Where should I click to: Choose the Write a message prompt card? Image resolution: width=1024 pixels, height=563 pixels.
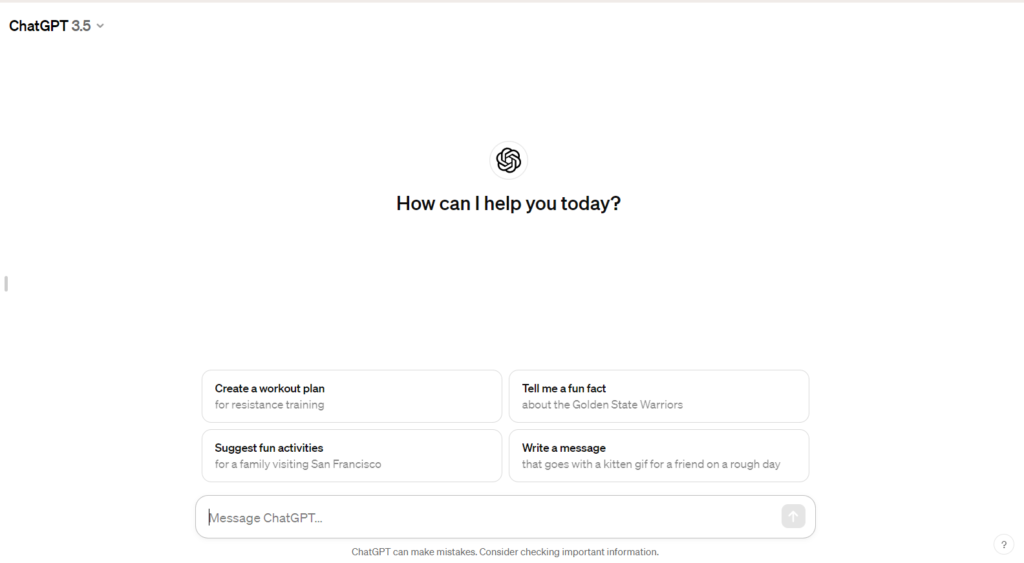(659, 456)
